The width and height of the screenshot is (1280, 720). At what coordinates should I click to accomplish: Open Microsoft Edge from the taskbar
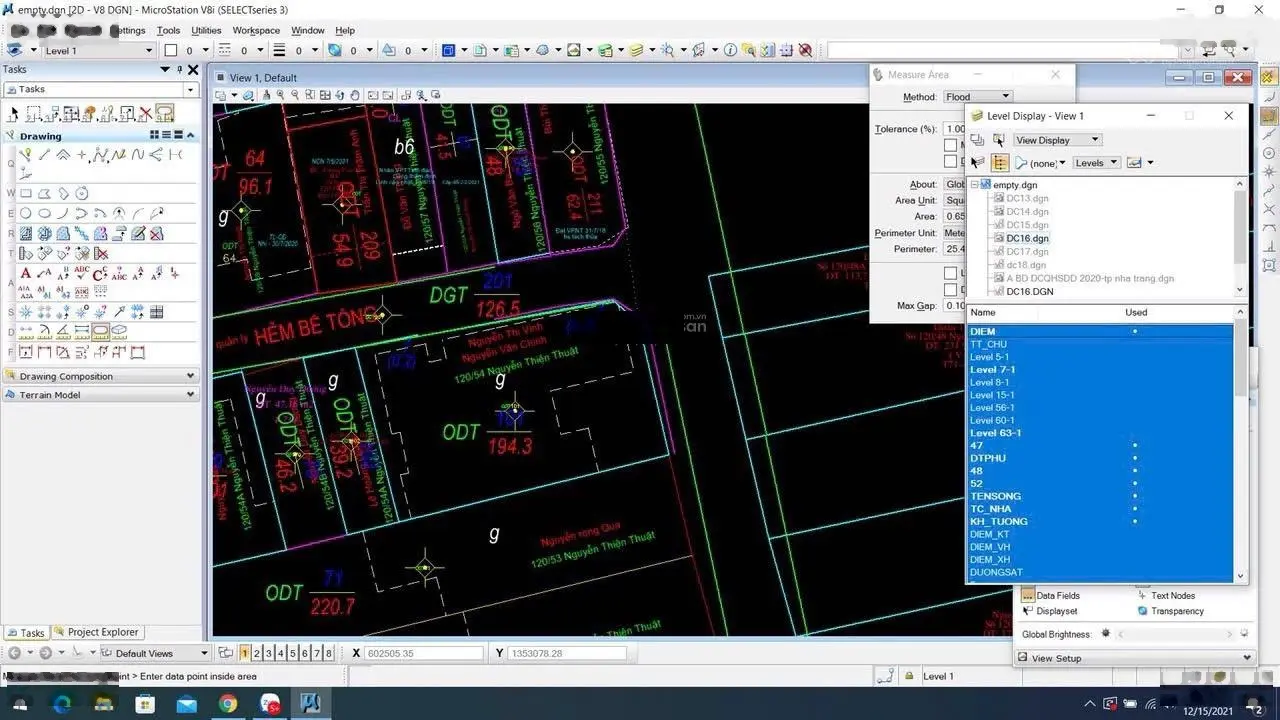[62, 704]
